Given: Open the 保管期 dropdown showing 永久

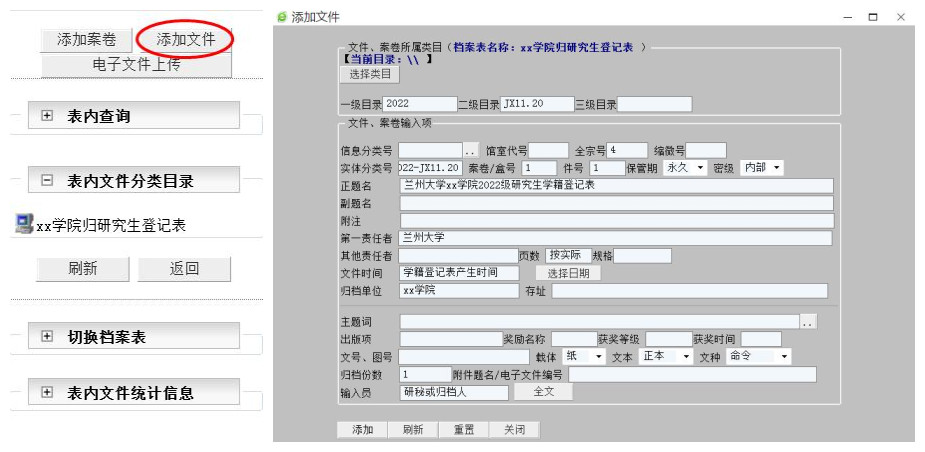Looking at the screenshot, I should click(685, 168).
